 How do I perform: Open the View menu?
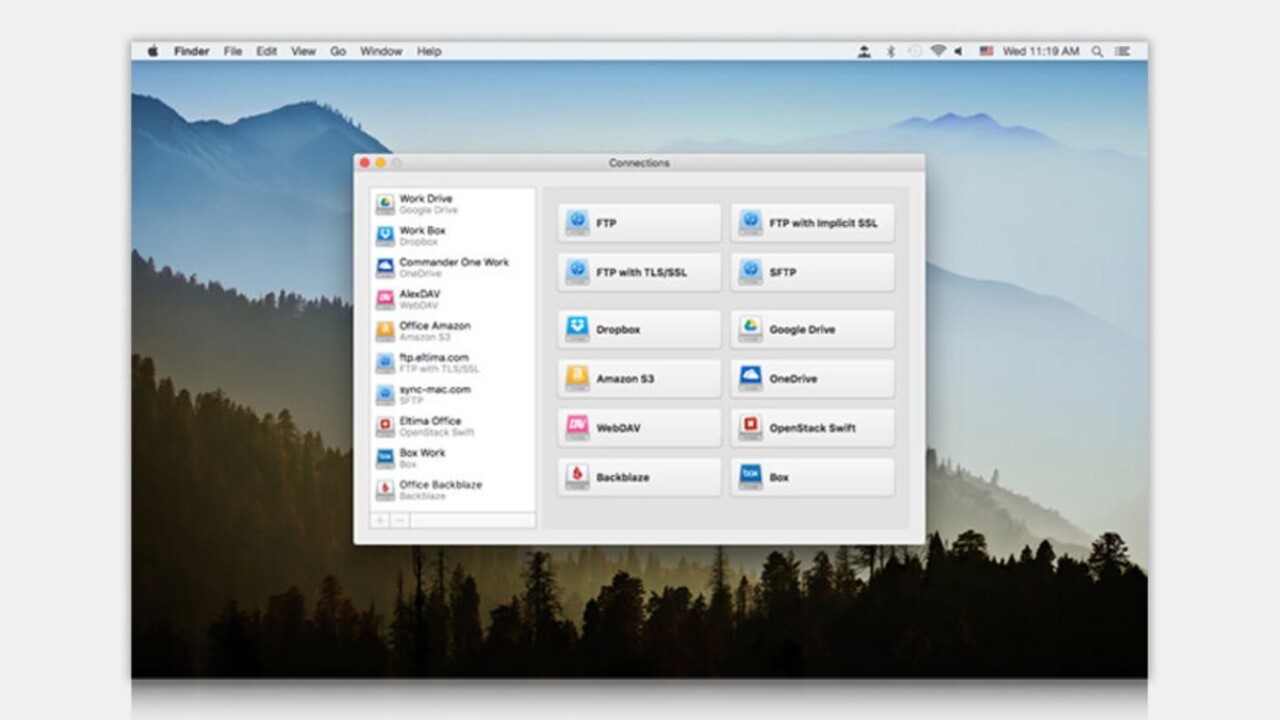pos(303,51)
